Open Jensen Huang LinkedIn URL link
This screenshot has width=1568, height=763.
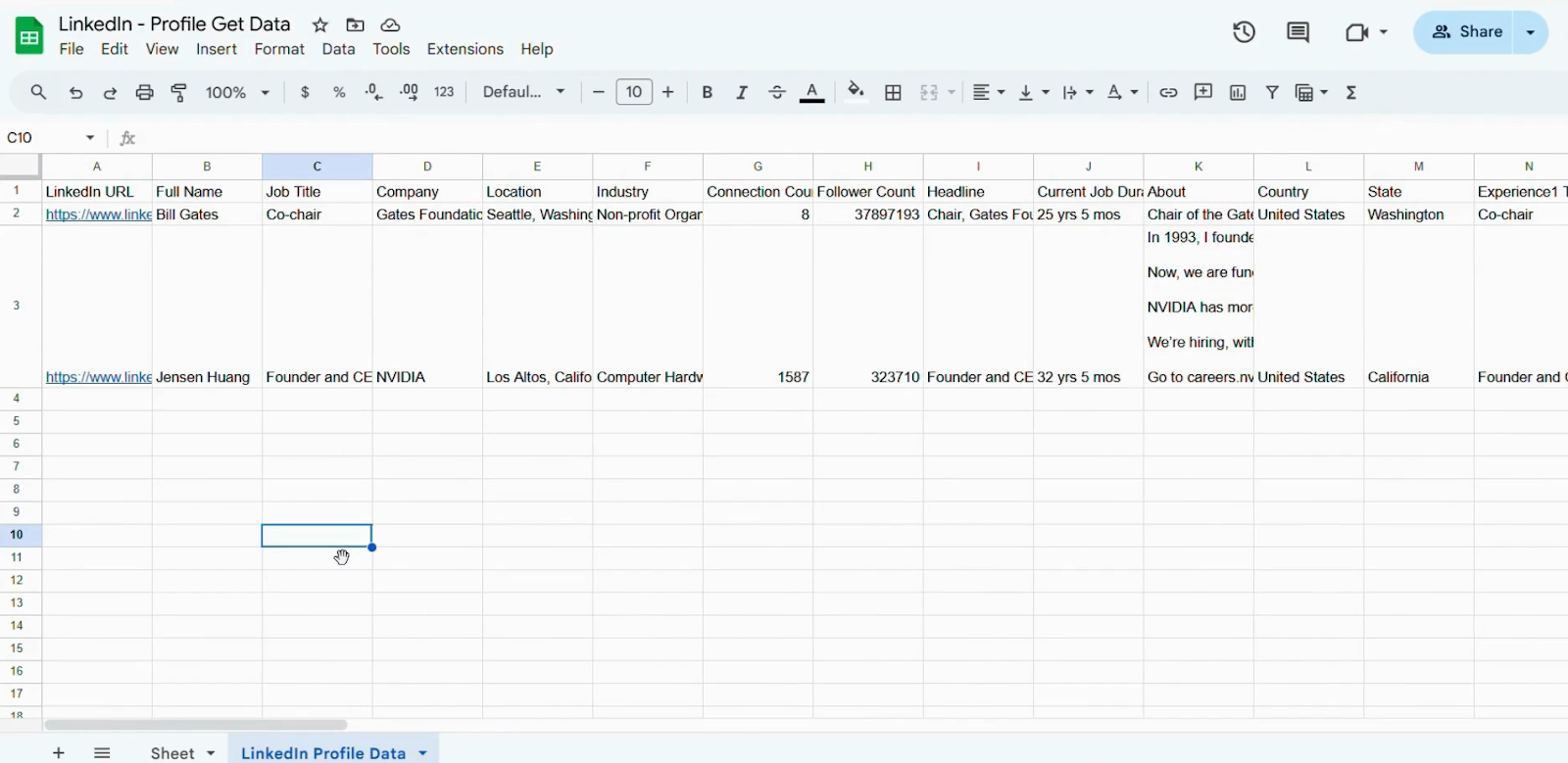tap(98, 377)
